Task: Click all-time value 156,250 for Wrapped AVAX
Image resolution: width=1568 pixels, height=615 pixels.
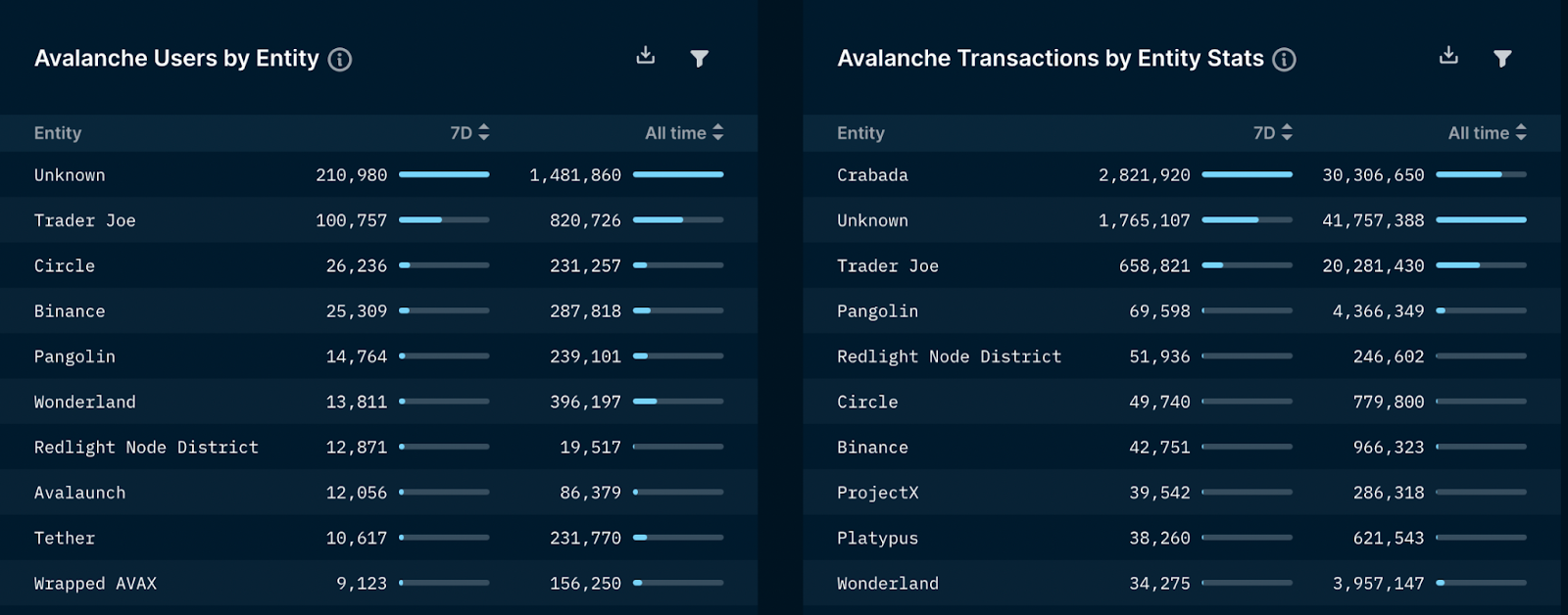Action: coord(585,584)
